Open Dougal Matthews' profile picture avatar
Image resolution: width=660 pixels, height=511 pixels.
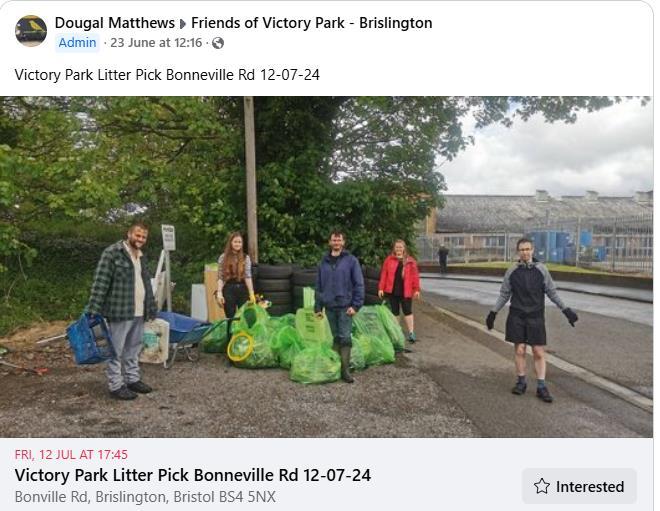tap(31, 31)
